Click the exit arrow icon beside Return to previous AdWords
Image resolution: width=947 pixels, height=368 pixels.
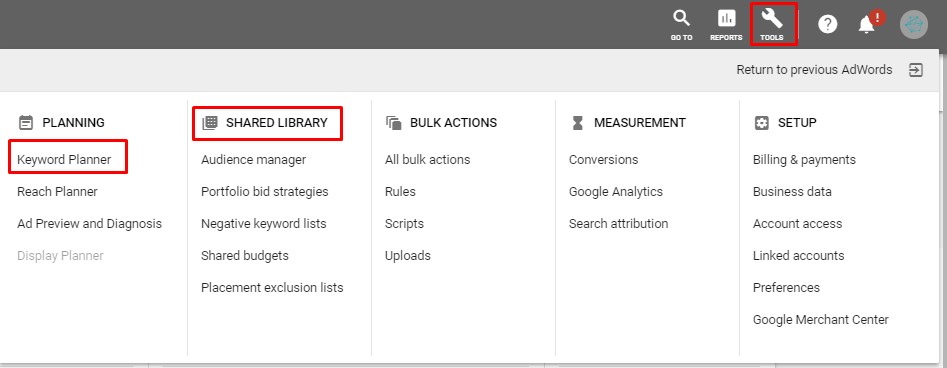point(916,70)
